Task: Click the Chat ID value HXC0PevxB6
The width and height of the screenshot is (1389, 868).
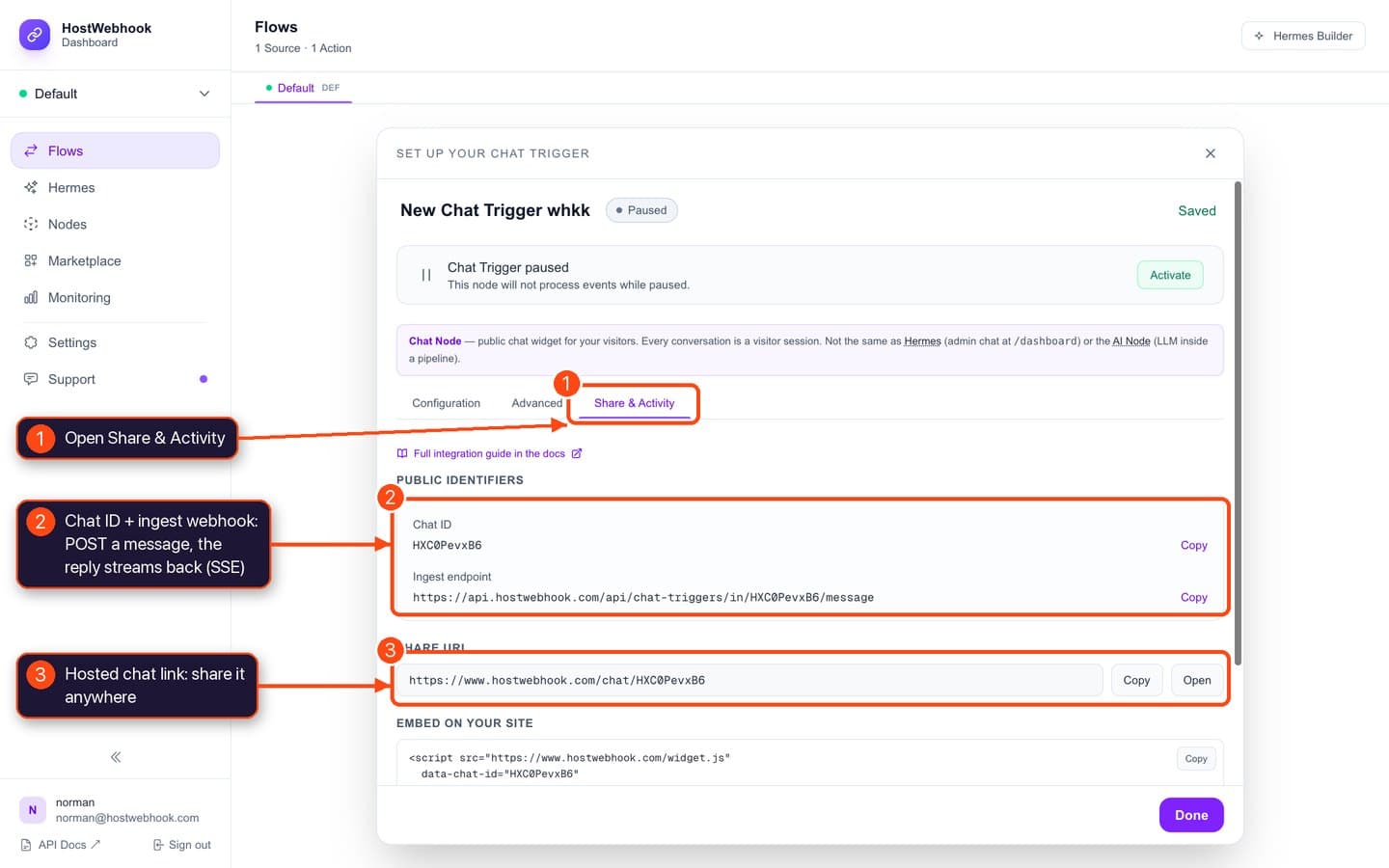Action: tap(447, 545)
